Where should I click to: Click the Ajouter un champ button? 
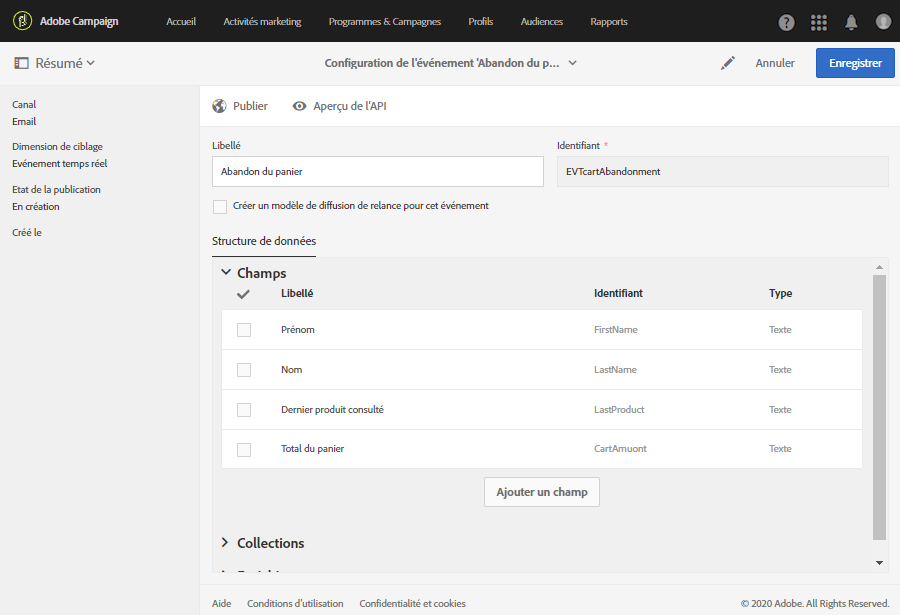pyautogui.click(x=541, y=492)
